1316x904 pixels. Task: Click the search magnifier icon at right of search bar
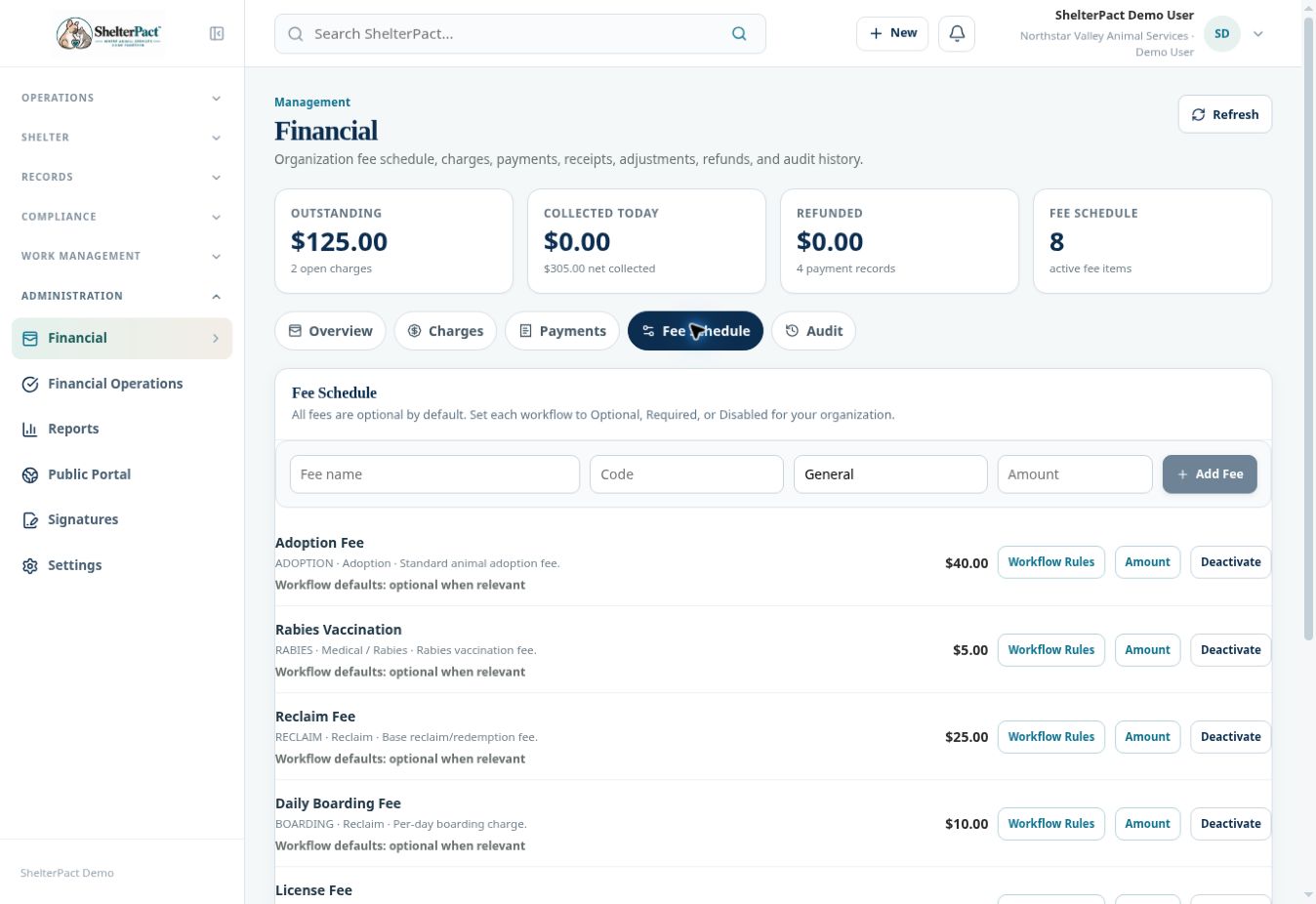pyautogui.click(x=739, y=34)
